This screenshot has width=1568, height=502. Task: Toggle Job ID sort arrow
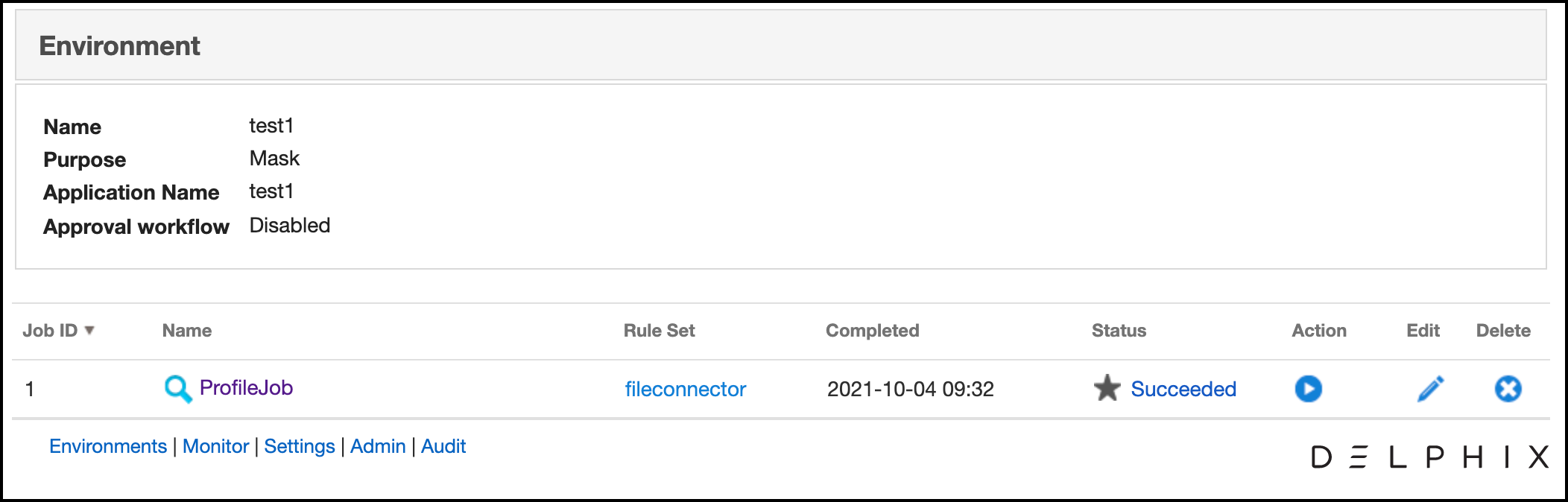(x=89, y=330)
